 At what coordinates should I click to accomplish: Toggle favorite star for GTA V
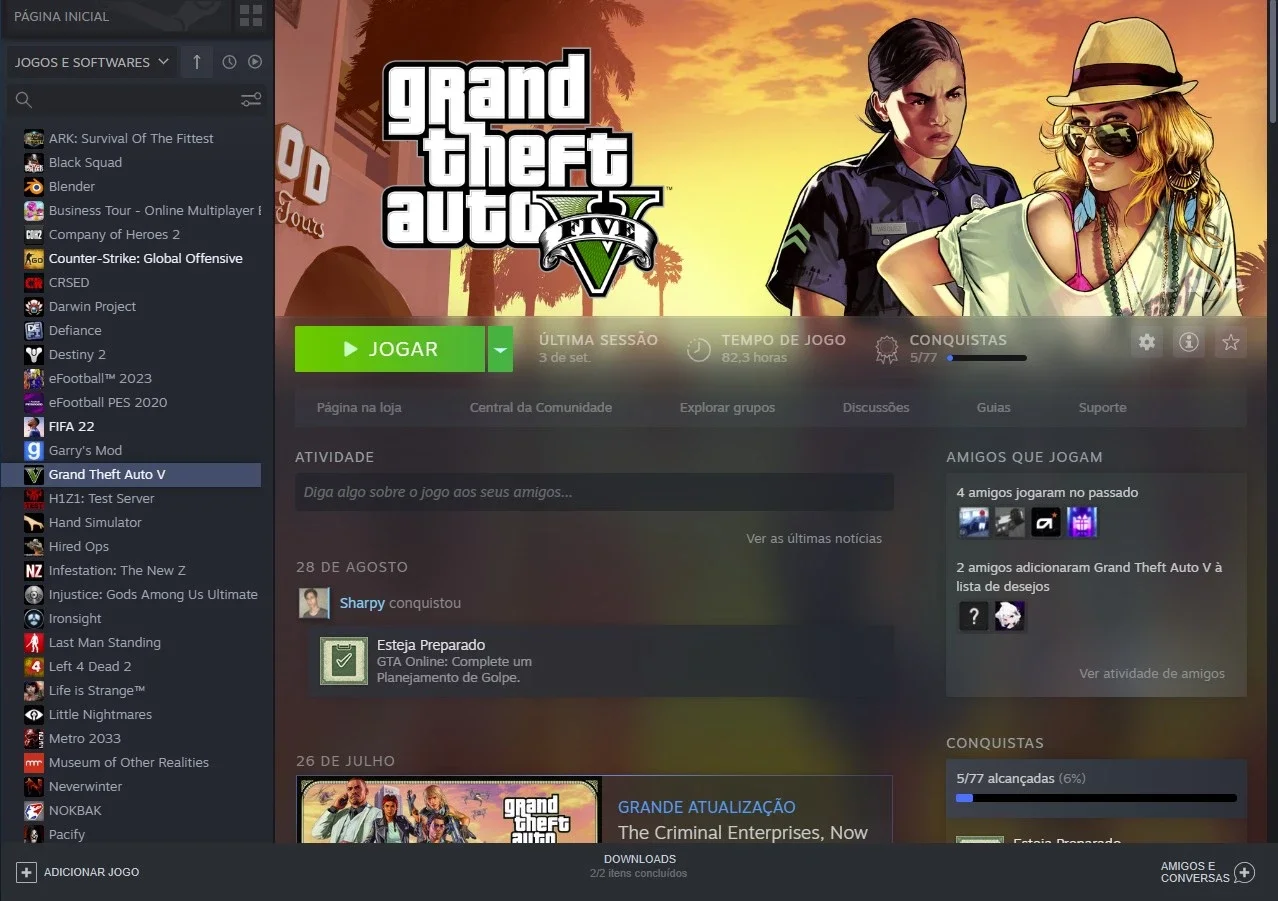1231,342
